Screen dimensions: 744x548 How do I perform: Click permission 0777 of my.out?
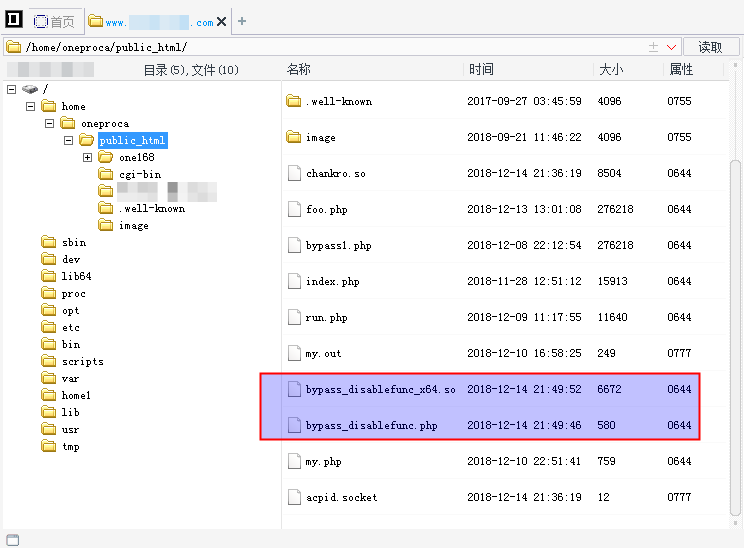tap(679, 353)
